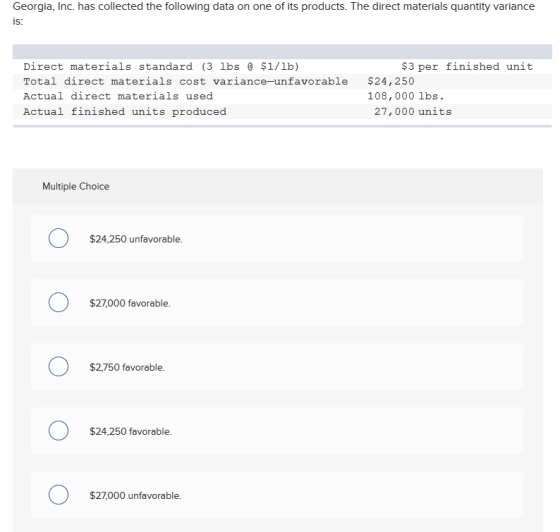Viewport: 560px width, 532px height.
Task: Click the Direct materials standard row label
Action: point(161,66)
